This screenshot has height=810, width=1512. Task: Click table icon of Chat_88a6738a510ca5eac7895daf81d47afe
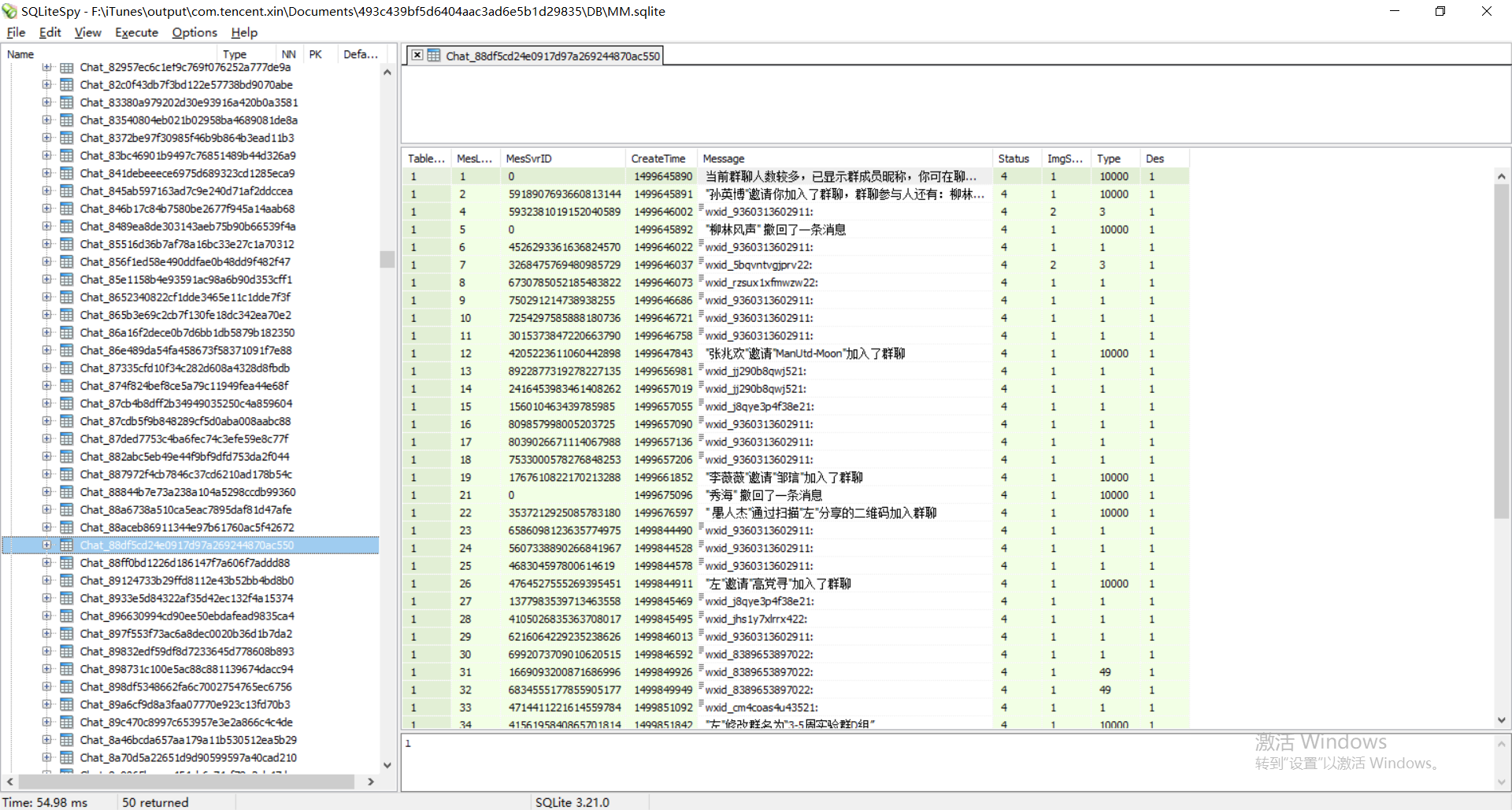pyautogui.click(x=67, y=509)
